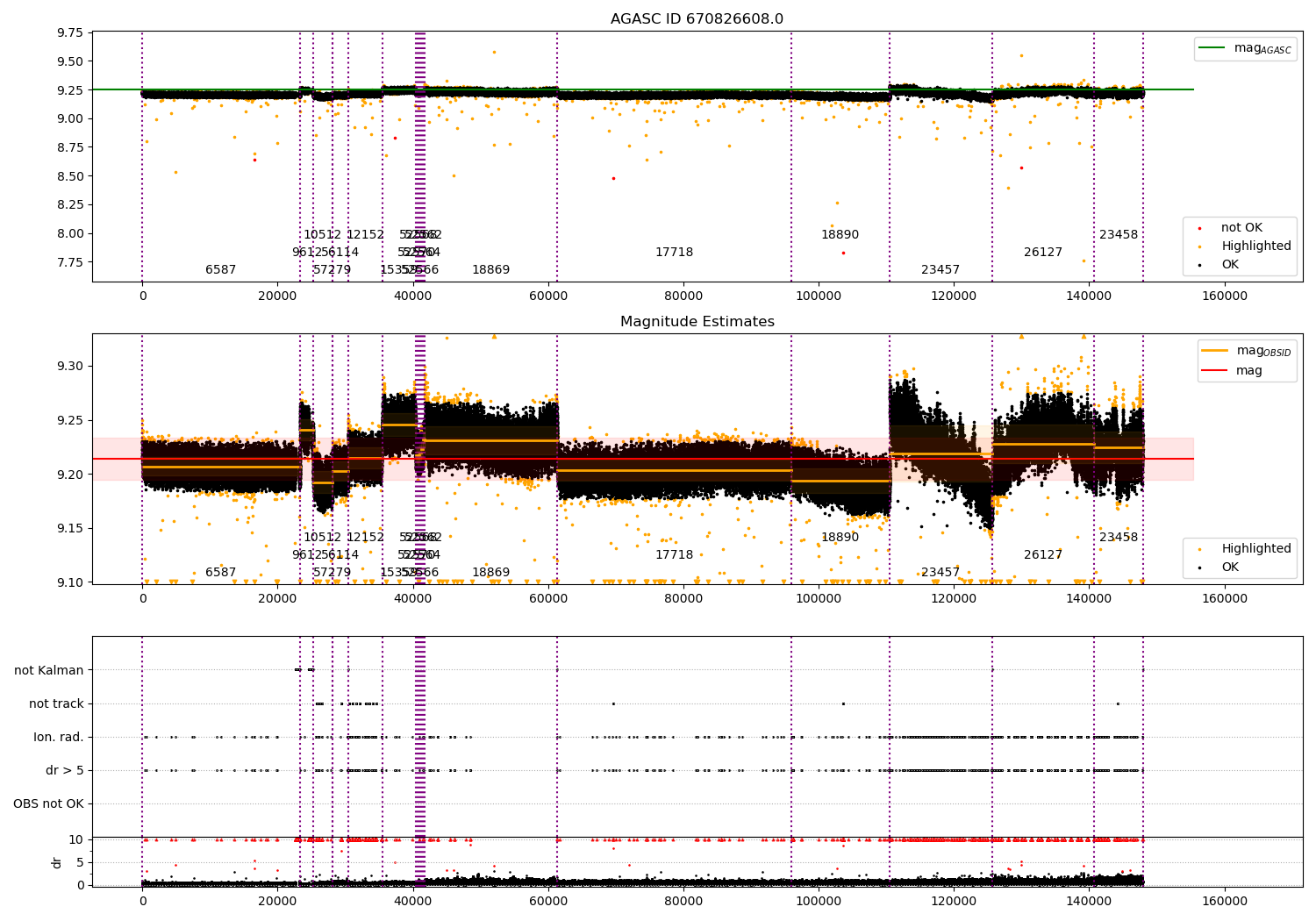Click the 'dr > 5' row label
Image resolution: width=1316 pixels, height=921 pixels.
(x=65, y=771)
